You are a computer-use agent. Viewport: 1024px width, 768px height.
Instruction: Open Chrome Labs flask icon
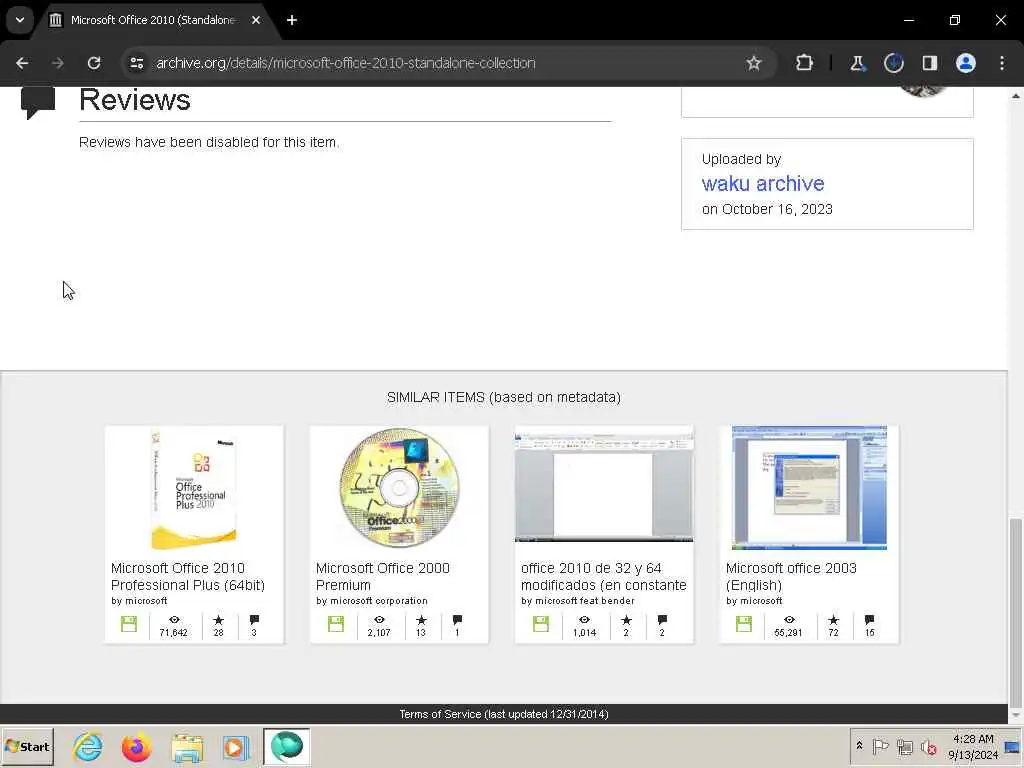tap(857, 63)
